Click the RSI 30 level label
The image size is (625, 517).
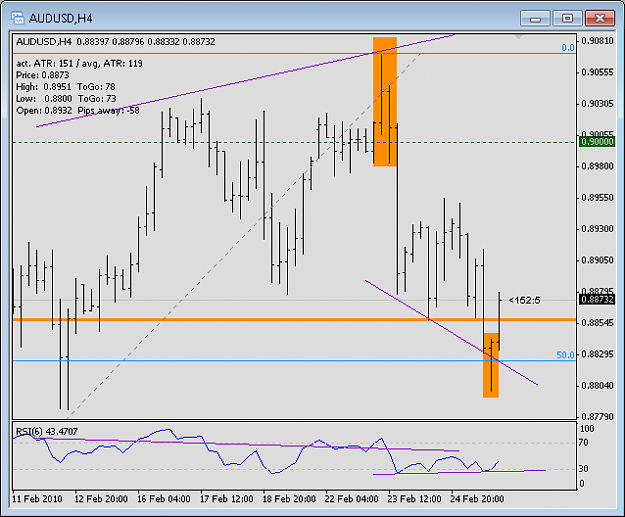pyautogui.click(x=584, y=469)
